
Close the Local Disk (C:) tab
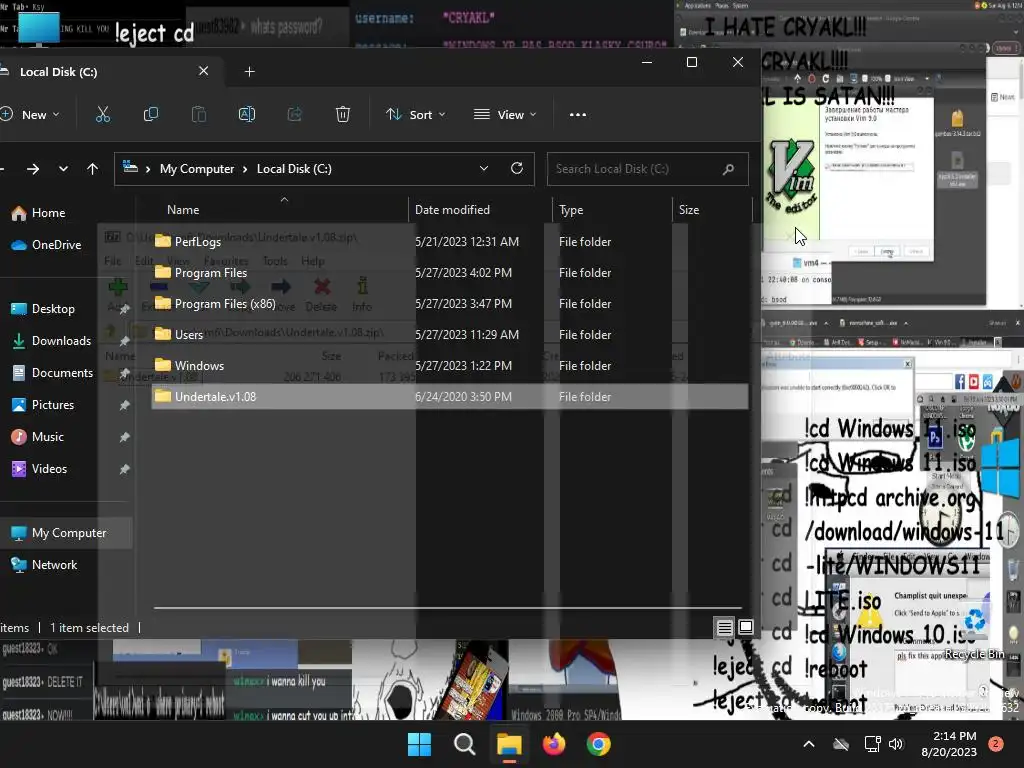pyautogui.click(x=204, y=71)
